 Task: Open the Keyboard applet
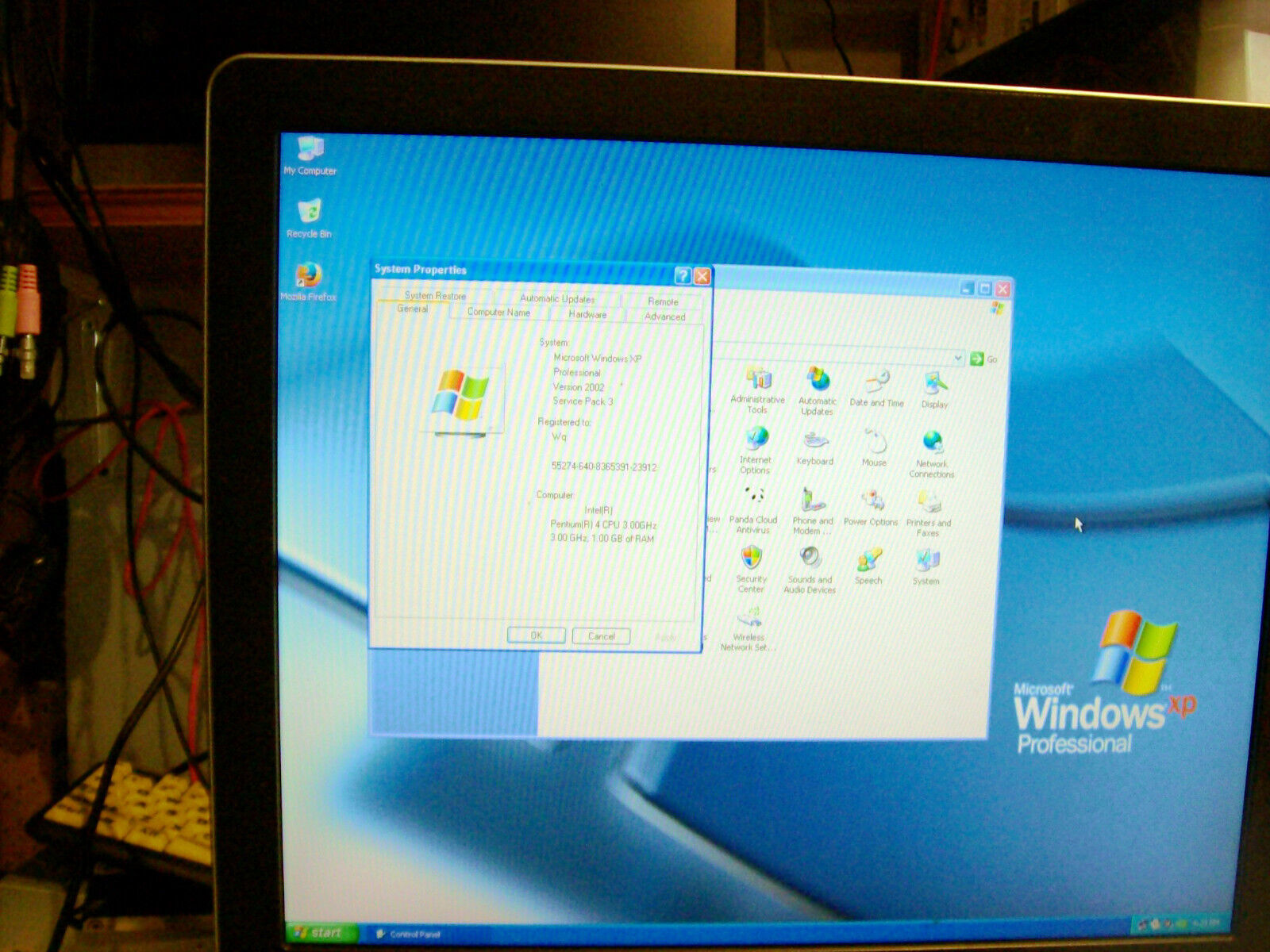click(x=814, y=448)
